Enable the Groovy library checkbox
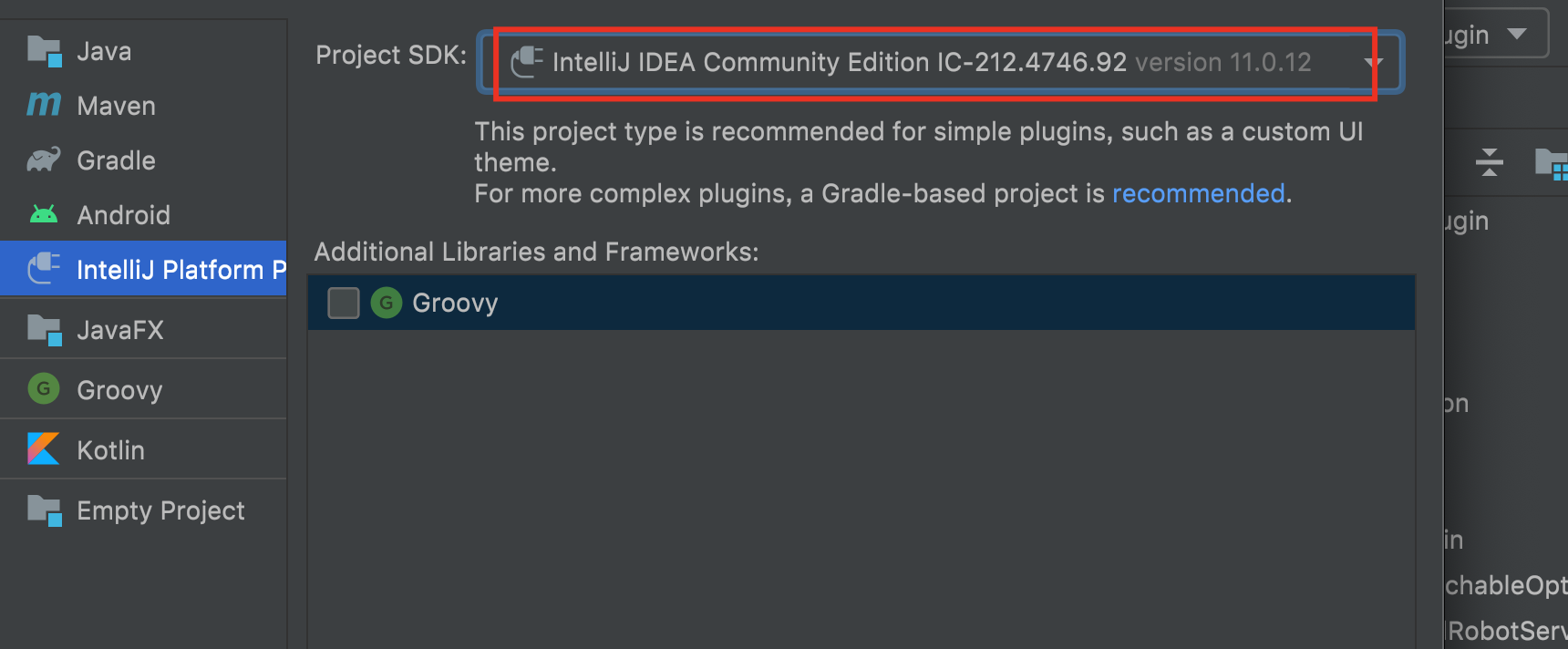1568x649 pixels. 343,302
